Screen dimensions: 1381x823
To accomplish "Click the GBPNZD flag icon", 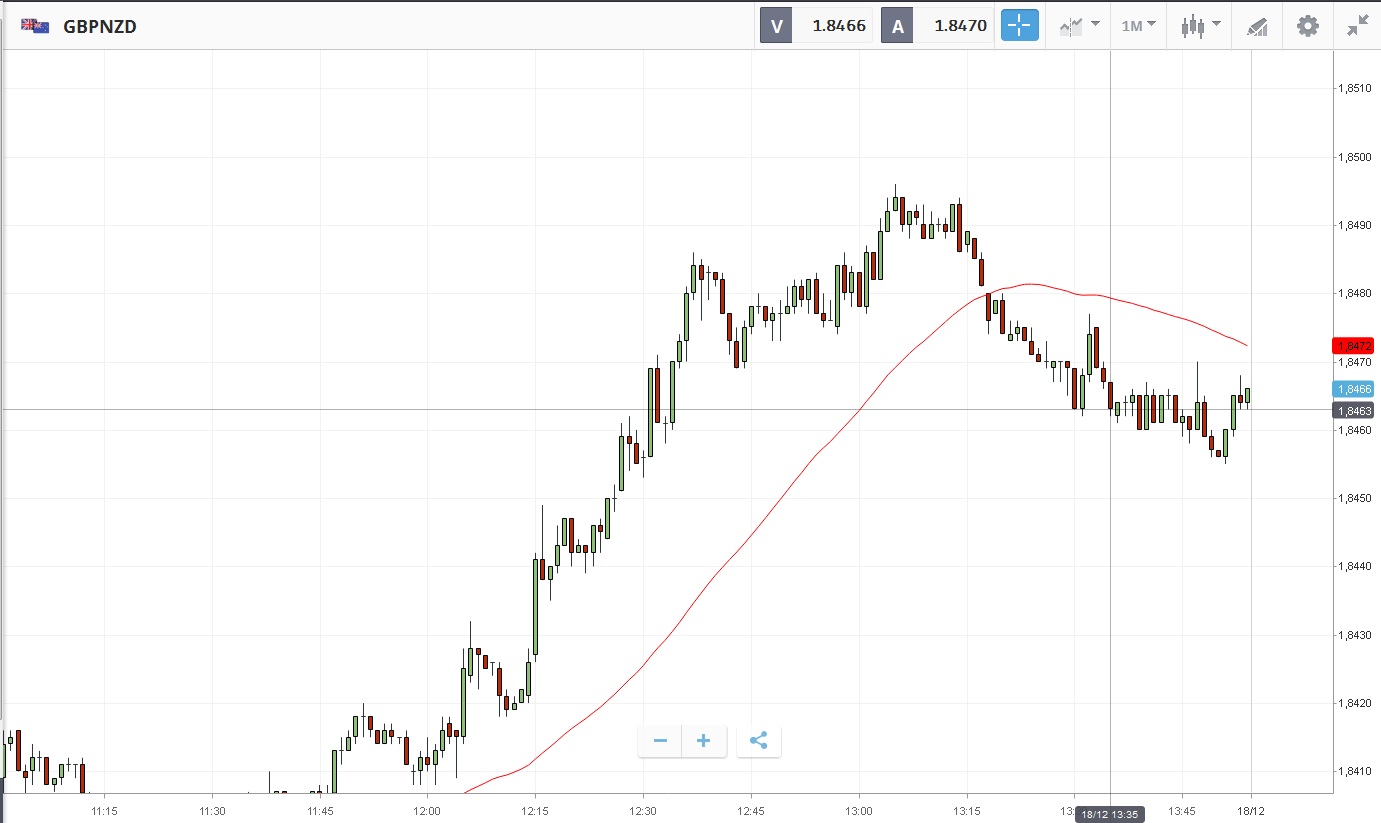I will pyautogui.click(x=36, y=26).
